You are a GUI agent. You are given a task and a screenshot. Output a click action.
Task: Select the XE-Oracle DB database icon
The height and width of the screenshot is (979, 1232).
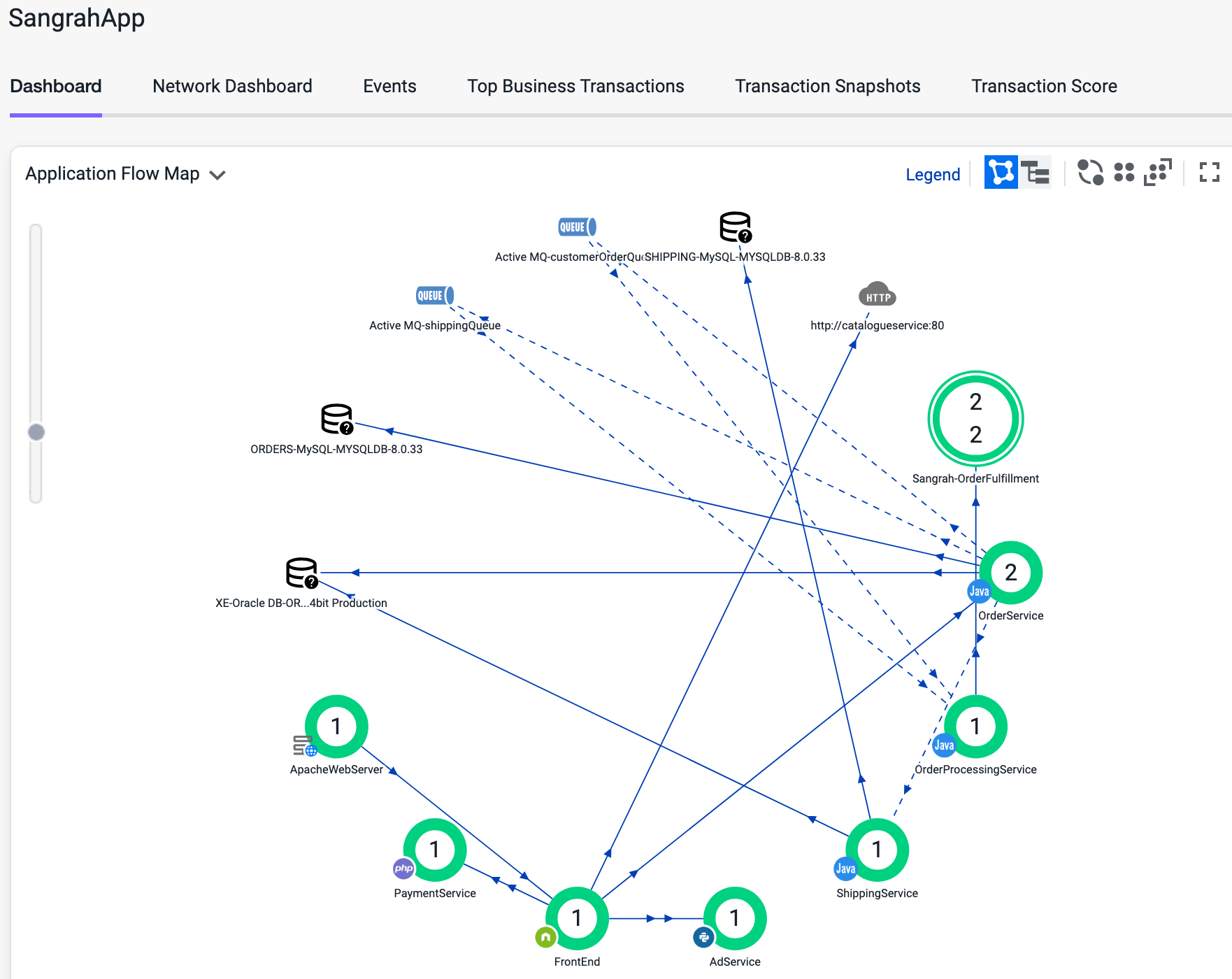pos(302,573)
